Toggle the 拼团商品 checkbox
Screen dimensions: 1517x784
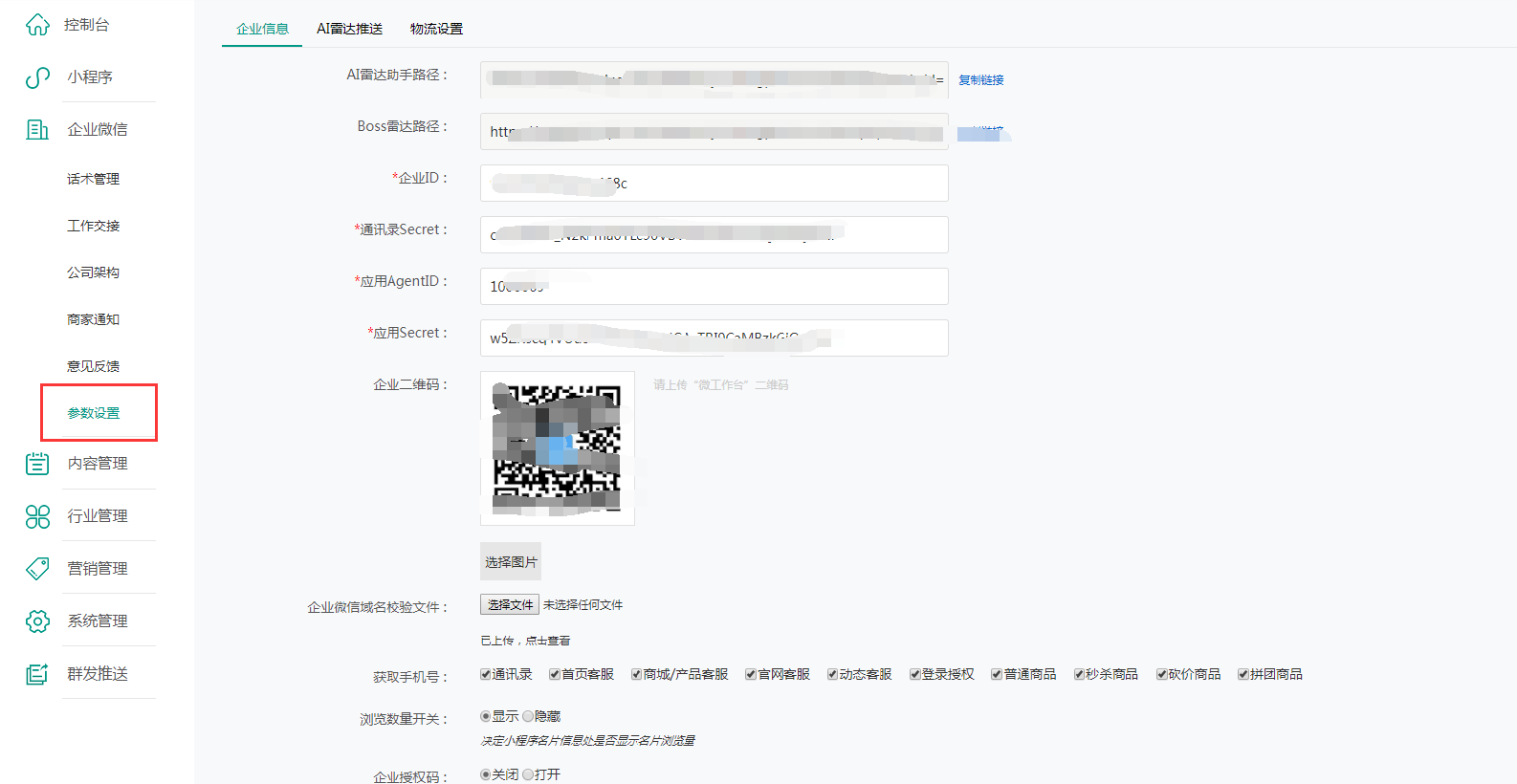[x=1243, y=674]
